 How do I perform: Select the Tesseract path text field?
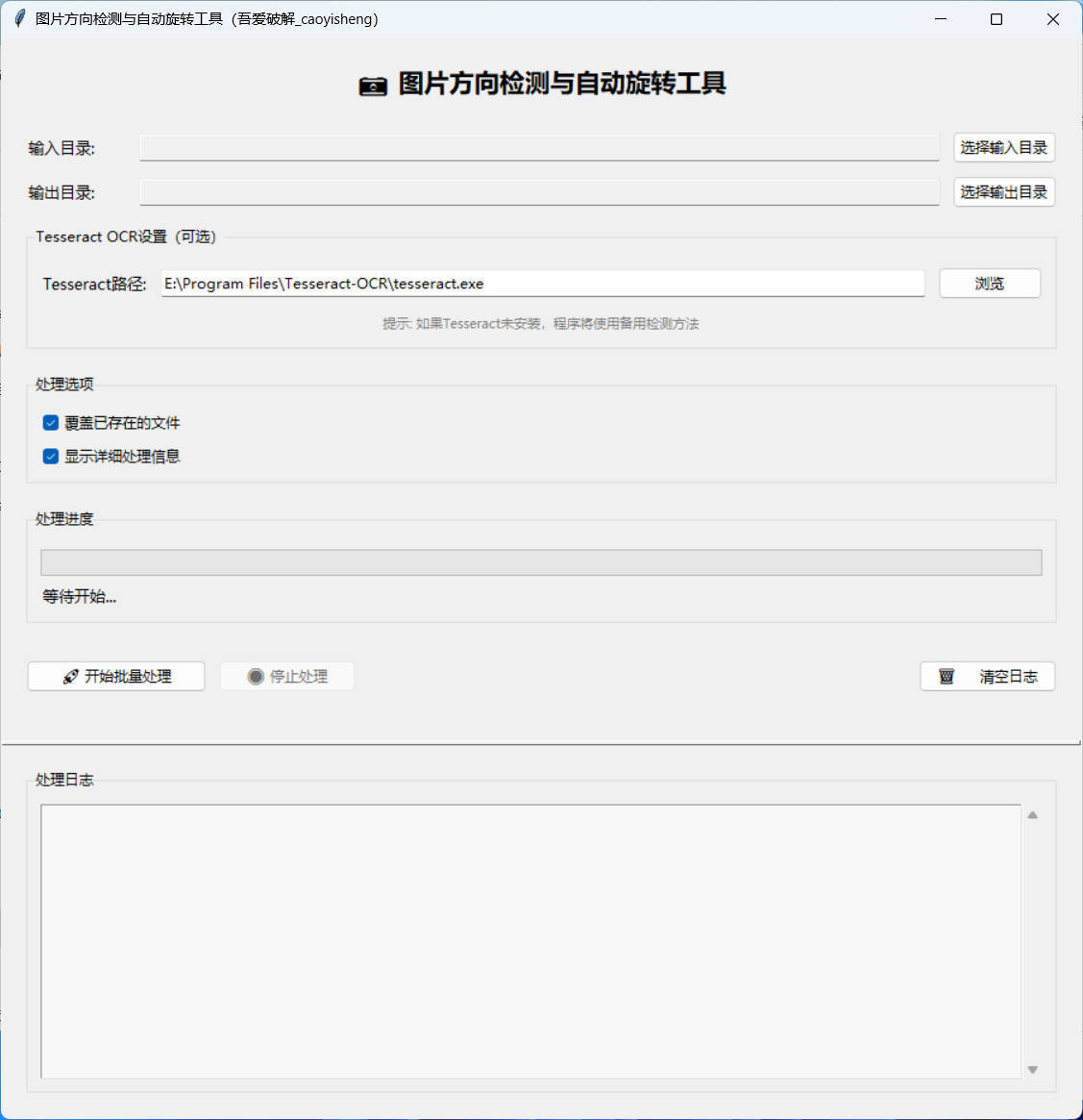pyautogui.click(x=543, y=283)
